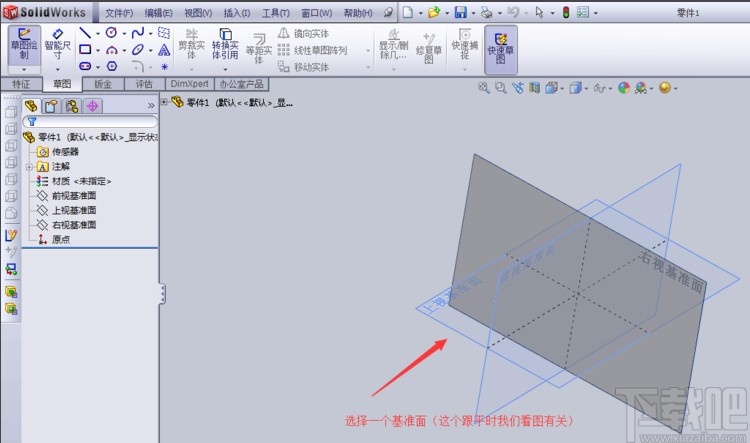Open the View Orientation dropdown arrow
The image size is (750, 443).
tap(562, 89)
